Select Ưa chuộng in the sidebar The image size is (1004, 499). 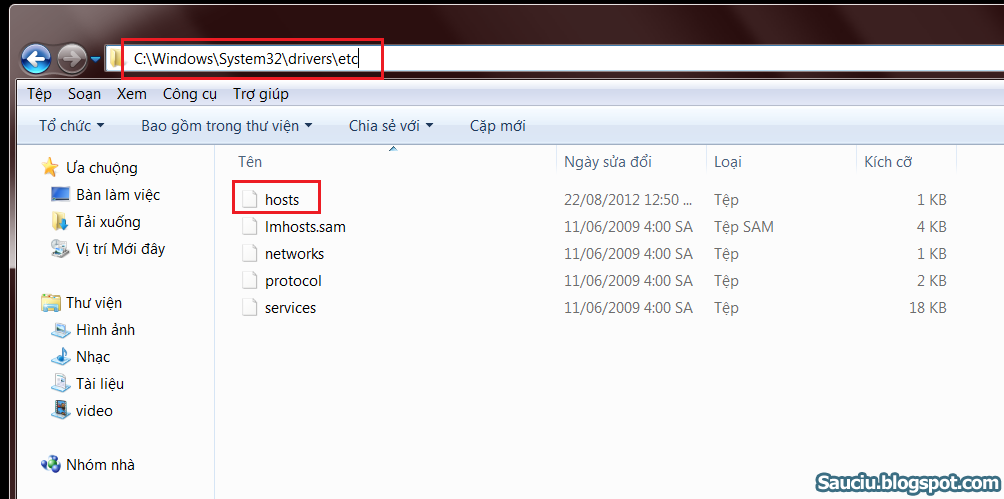pos(102,168)
